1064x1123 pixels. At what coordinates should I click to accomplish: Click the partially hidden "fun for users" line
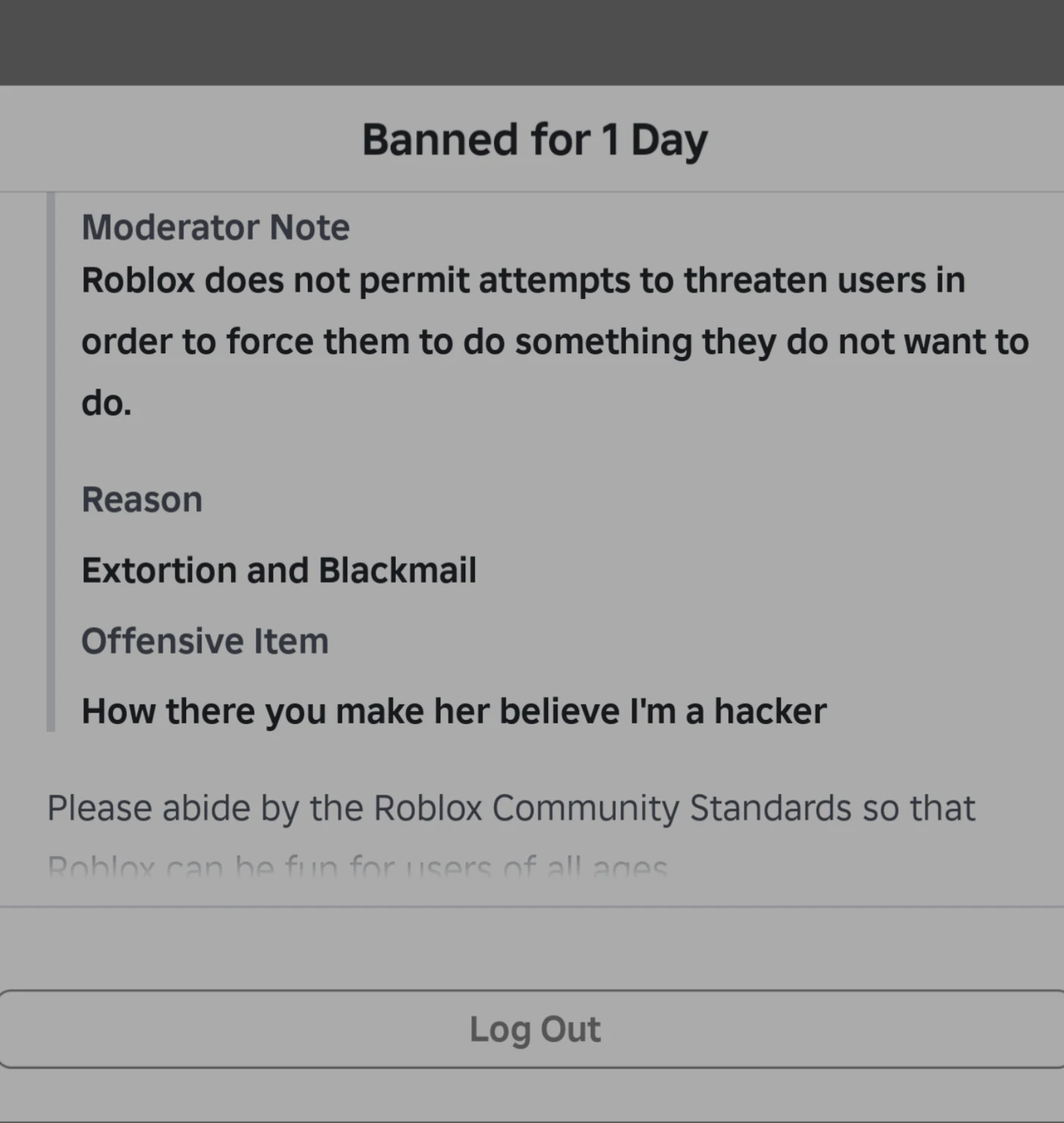(x=358, y=868)
